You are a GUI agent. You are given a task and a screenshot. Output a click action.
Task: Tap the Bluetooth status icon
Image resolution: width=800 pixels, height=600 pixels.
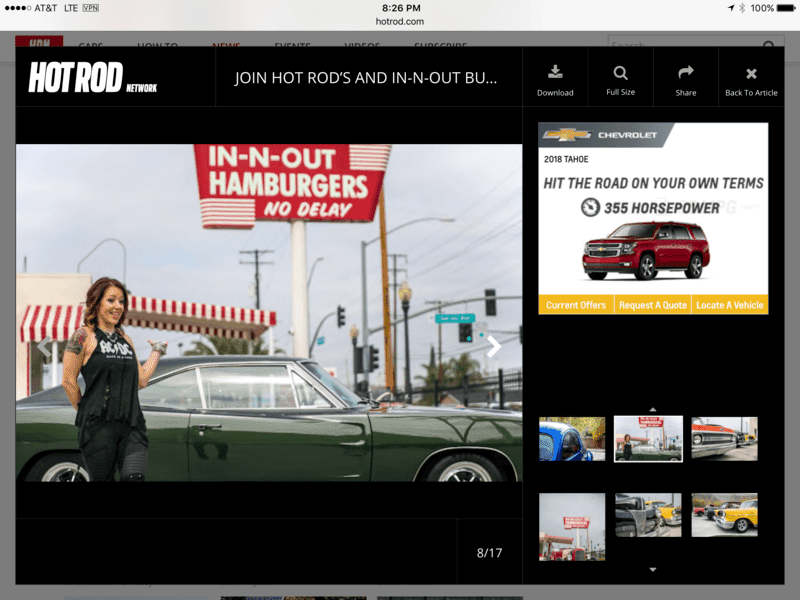tap(742, 8)
